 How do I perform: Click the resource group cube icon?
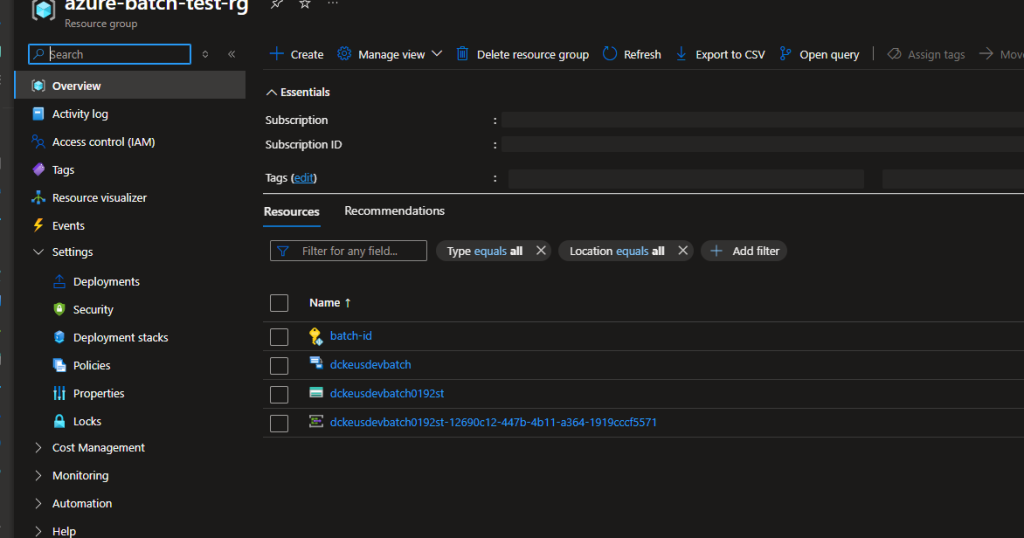(43, 9)
